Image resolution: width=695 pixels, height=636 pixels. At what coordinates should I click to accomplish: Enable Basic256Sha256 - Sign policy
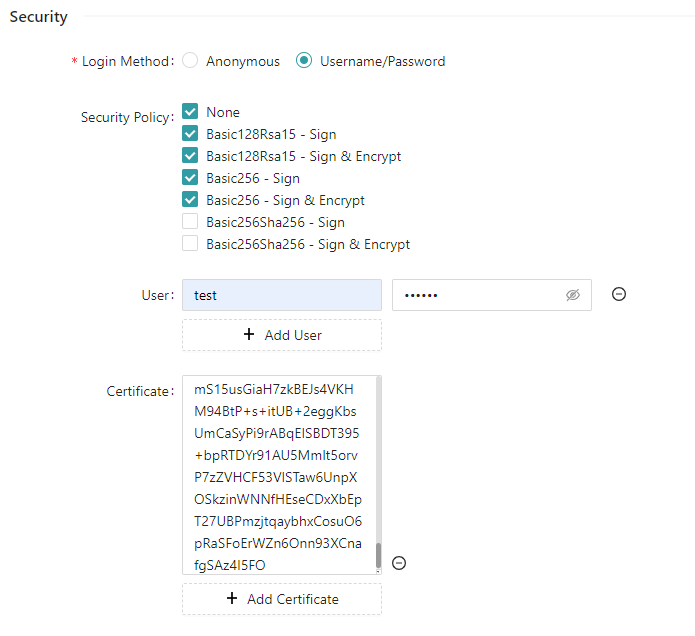click(190, 221)
